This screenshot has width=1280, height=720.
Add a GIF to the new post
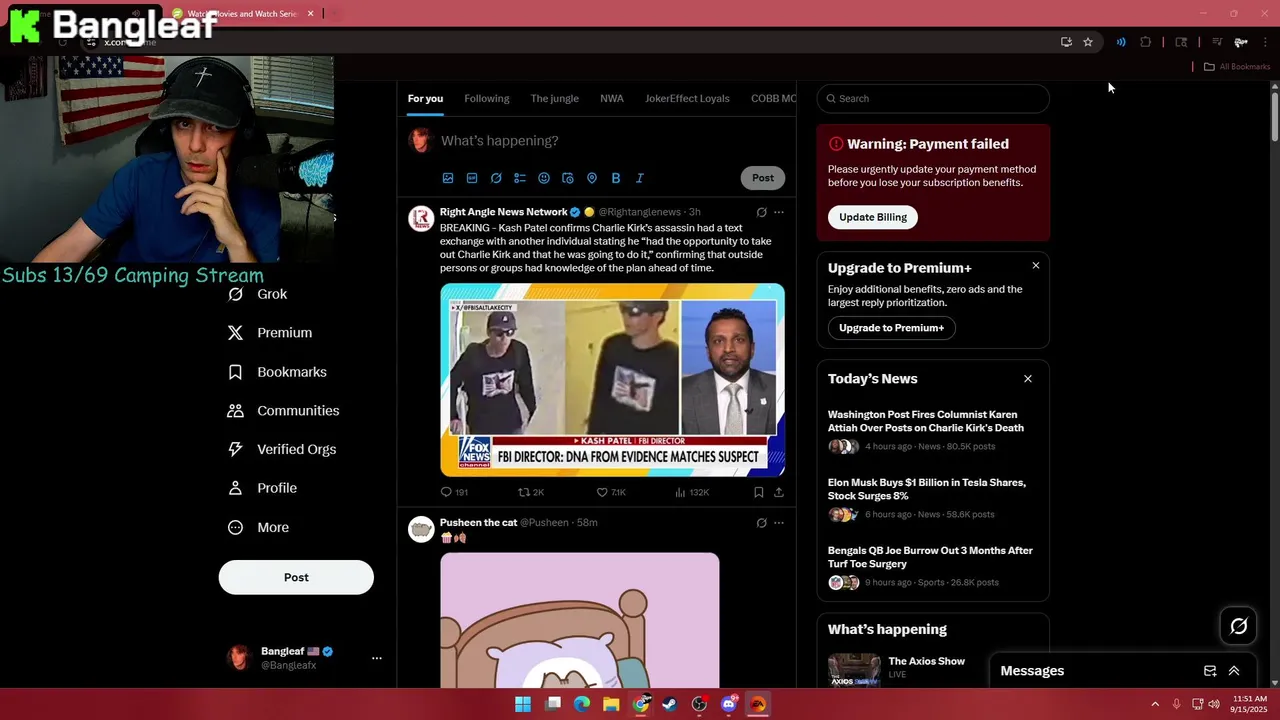pyautogui.click(x=472, y=178)
